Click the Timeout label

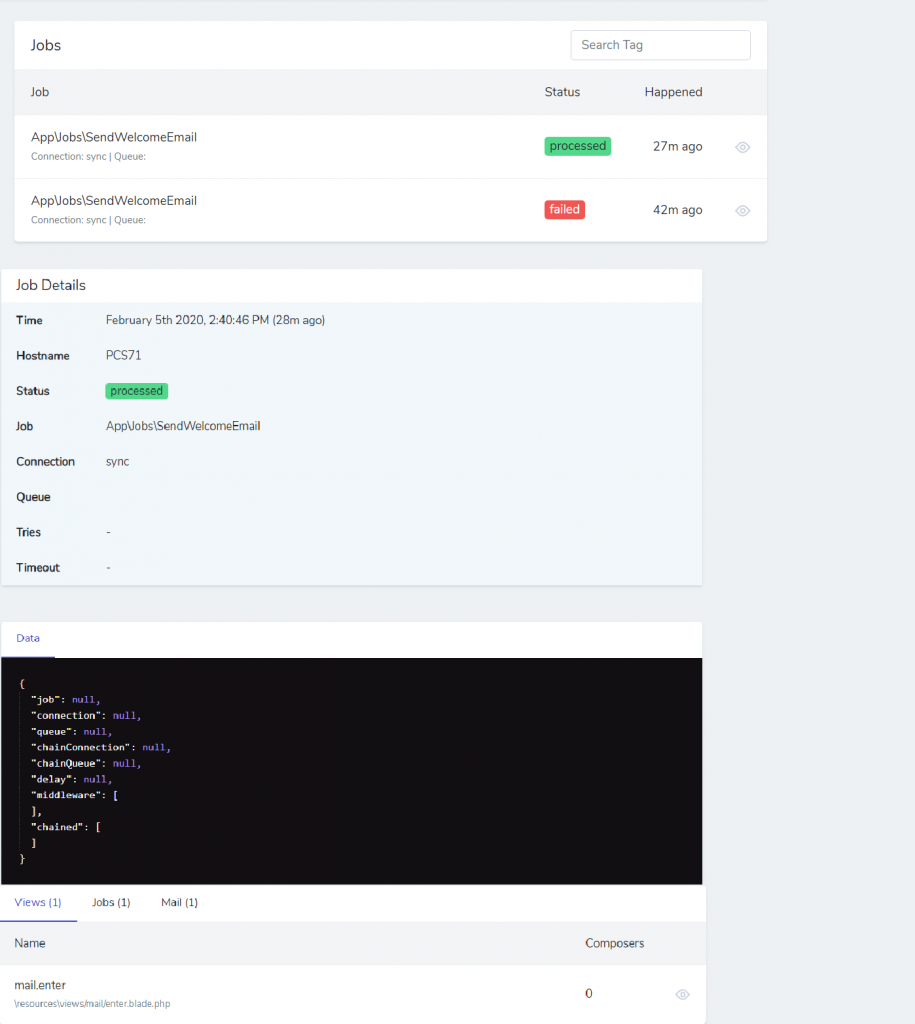pos(38,568)
